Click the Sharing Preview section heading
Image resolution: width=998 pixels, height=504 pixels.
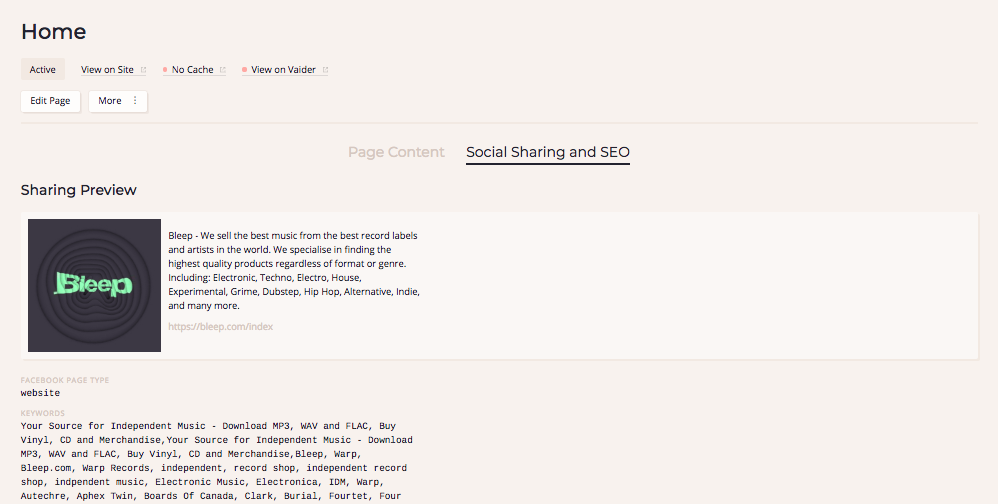pyautogui.click(x=78, y=190)
